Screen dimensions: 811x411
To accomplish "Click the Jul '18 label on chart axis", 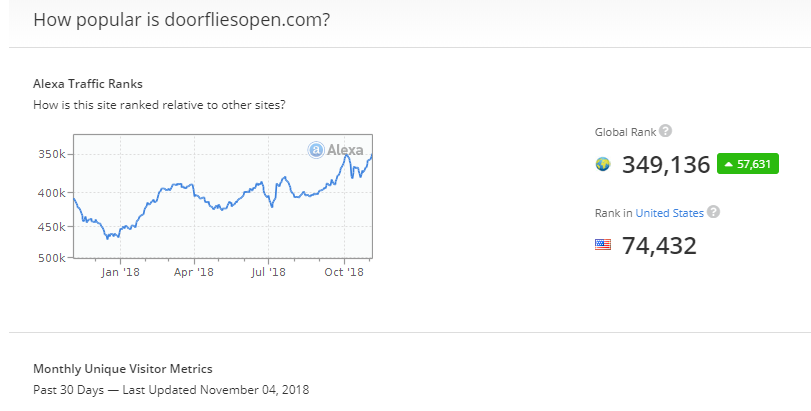I will click(268, 271).
